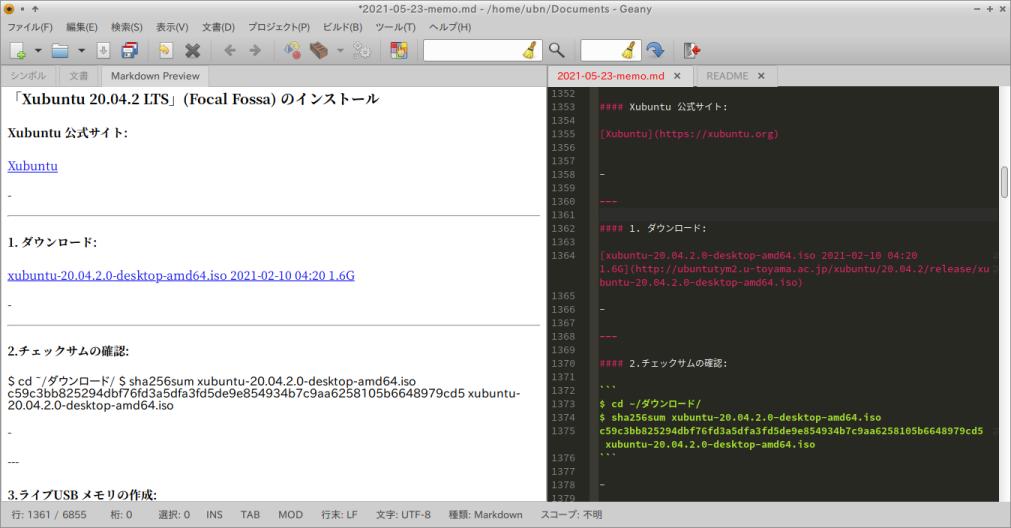Click editor line 1353 Xubuntu 公式サイト heading
Viewport: 1011px width, 528px height.
(663, 107)
